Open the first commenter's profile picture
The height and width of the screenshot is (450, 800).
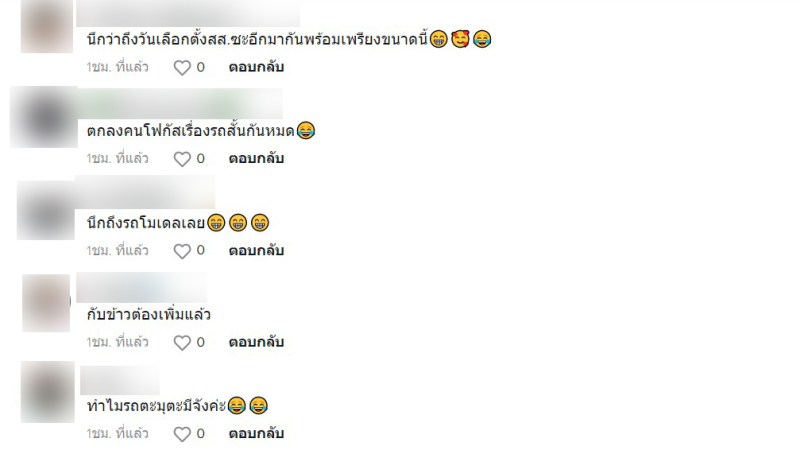point(46,26)
